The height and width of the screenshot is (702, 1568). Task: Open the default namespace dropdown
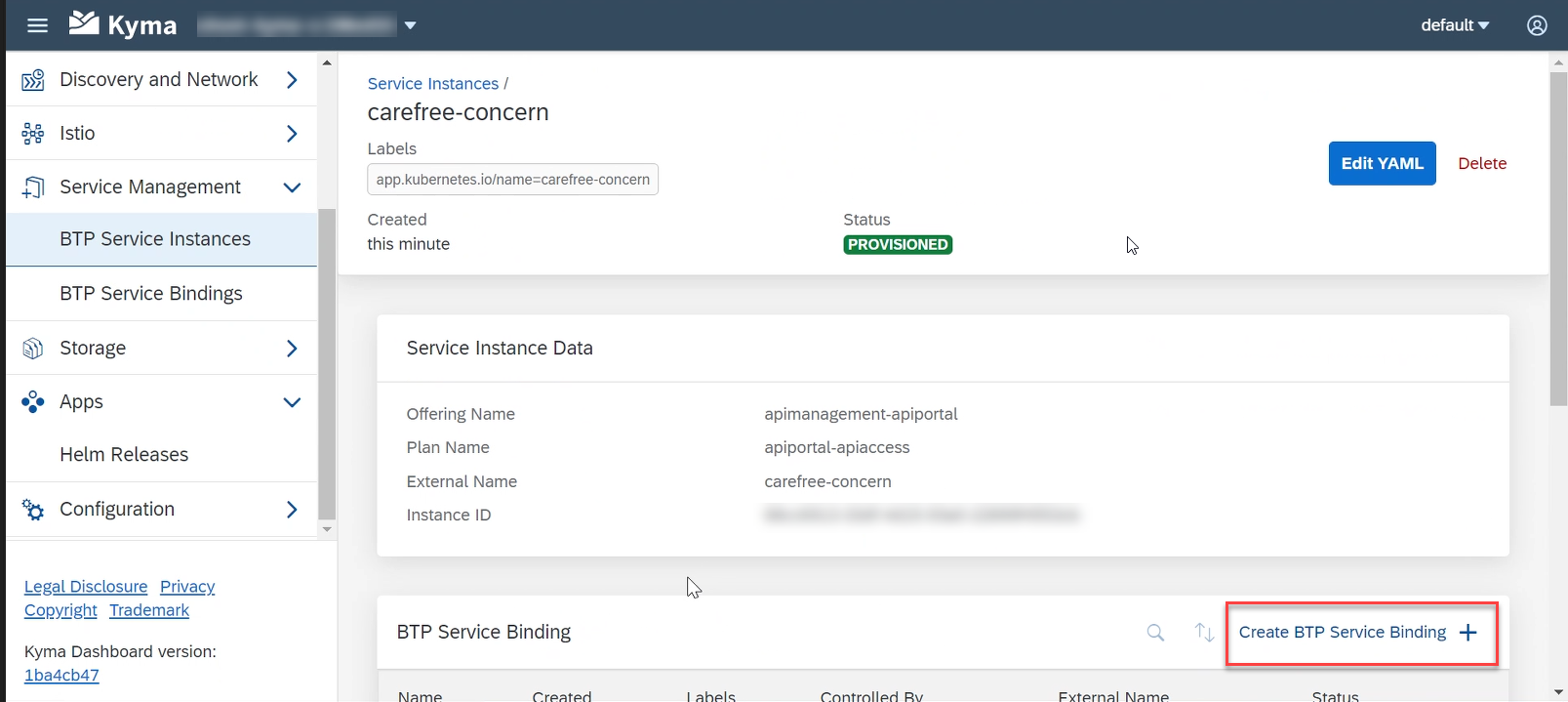1455,25
